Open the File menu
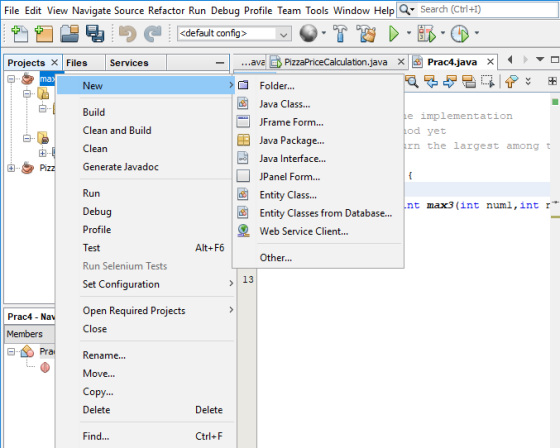Screen dimensions: 560x448 pyautogui.click(x=11, y=11)
